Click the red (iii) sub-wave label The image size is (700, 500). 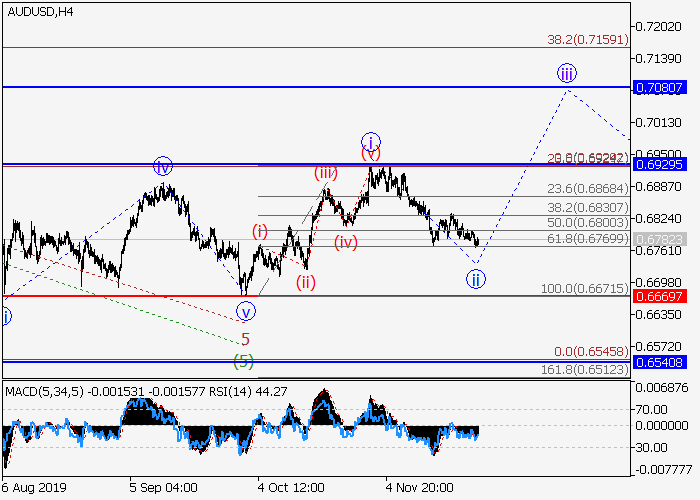click(x=326, y=173)
